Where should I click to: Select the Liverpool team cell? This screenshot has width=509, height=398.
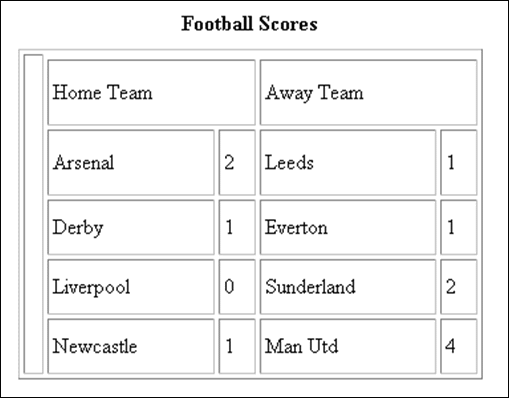click(x=131, y=287)
